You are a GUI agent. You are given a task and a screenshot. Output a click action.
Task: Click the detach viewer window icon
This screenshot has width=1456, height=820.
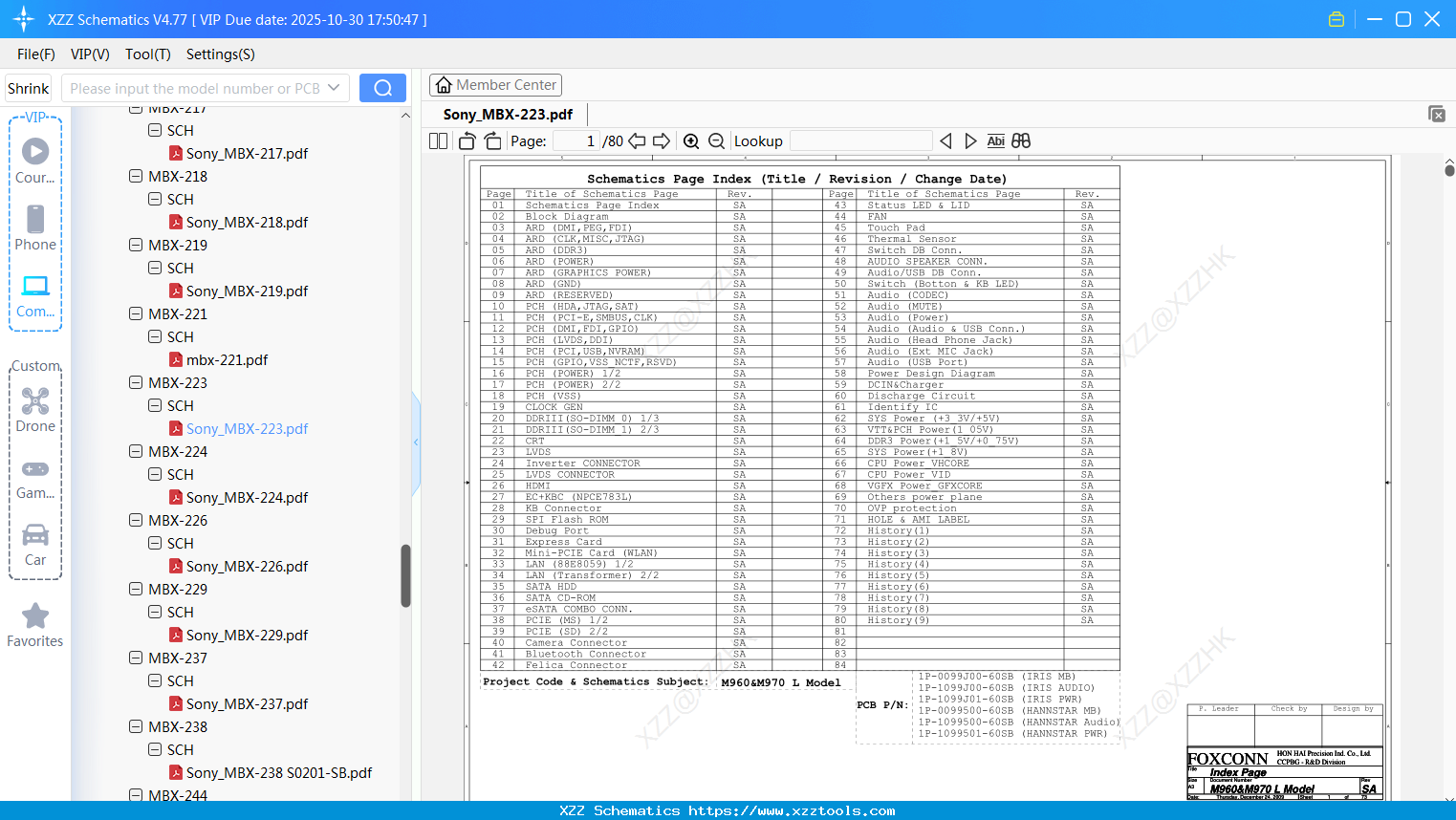(x=1437, y=114)
